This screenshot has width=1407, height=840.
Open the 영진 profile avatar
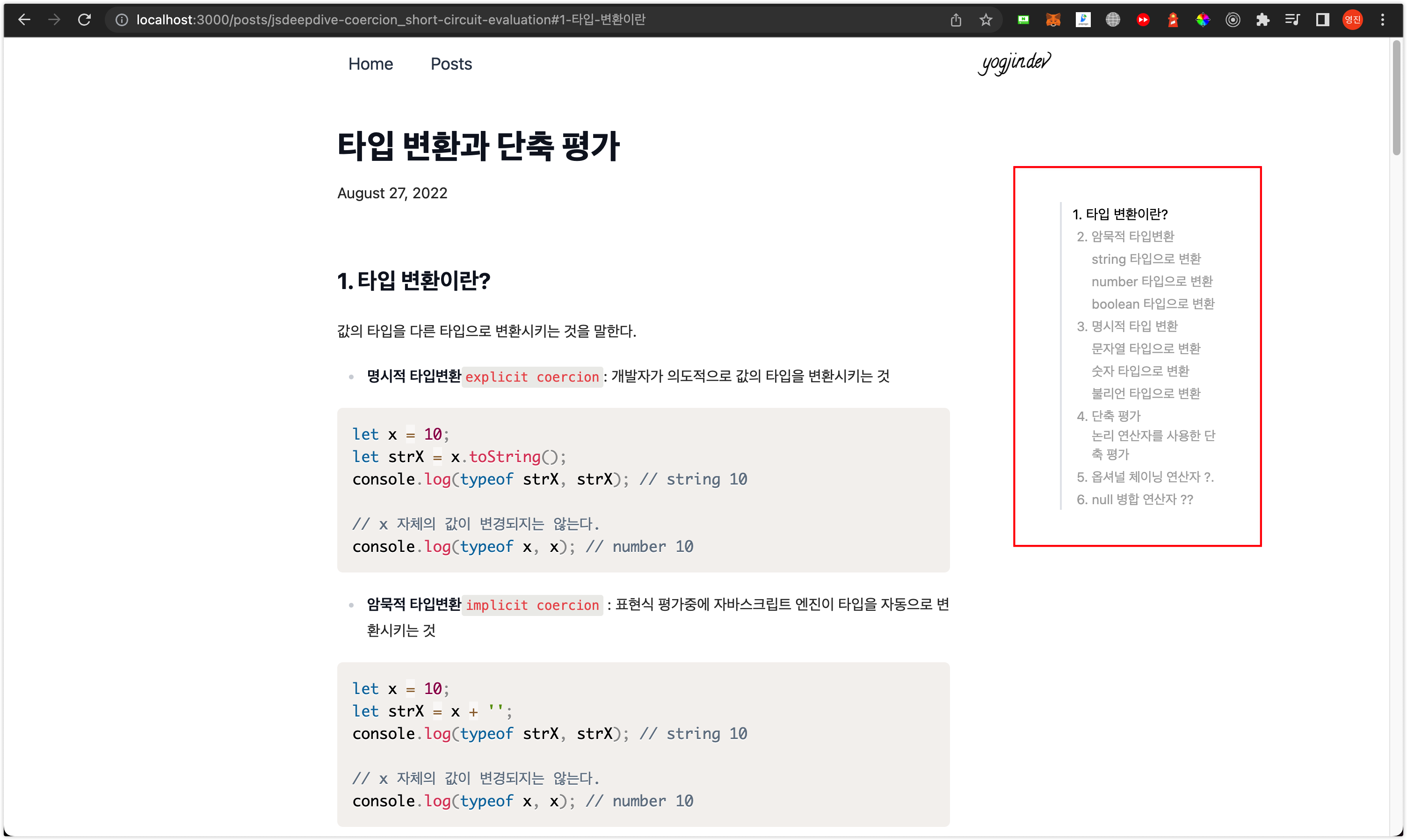point(1353,20)
